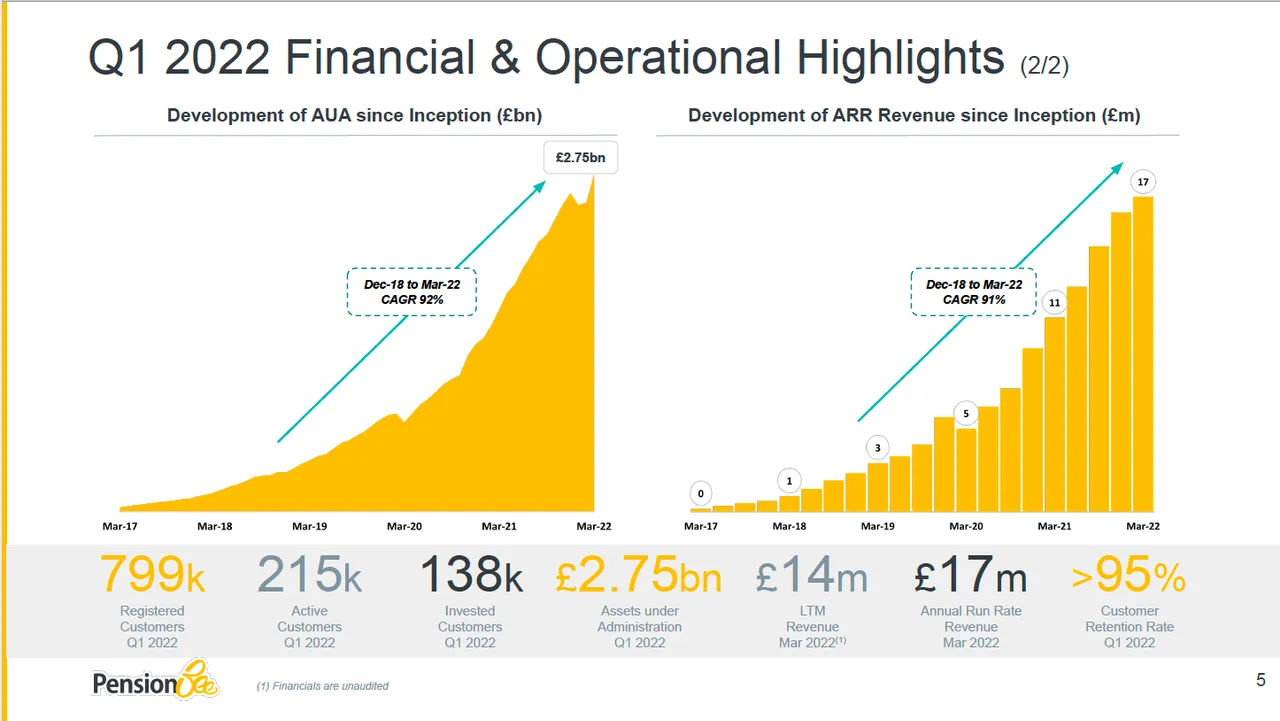Screen dimensions: 1280x721
Task: Click 'Annual Run Rate Revenue Mar 2022' caption
Action: point(970,627)
